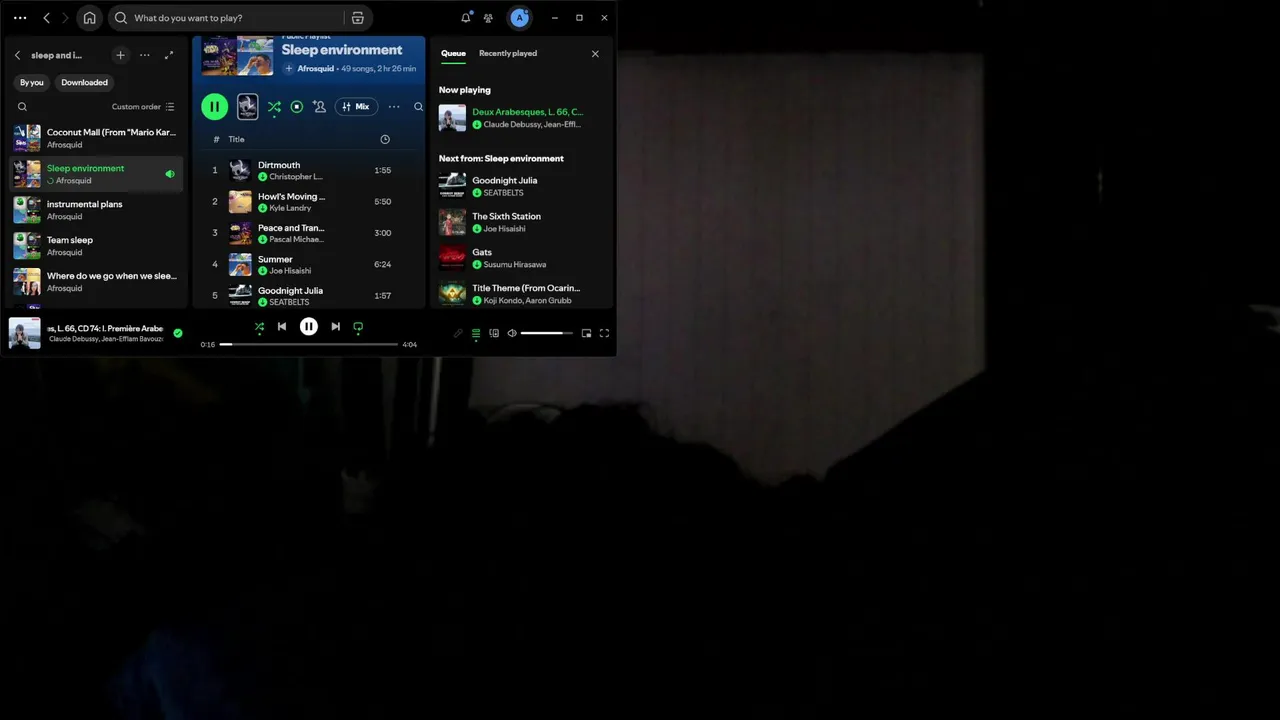Select 'Goodnight Julia' in the queue

(522, 186)
